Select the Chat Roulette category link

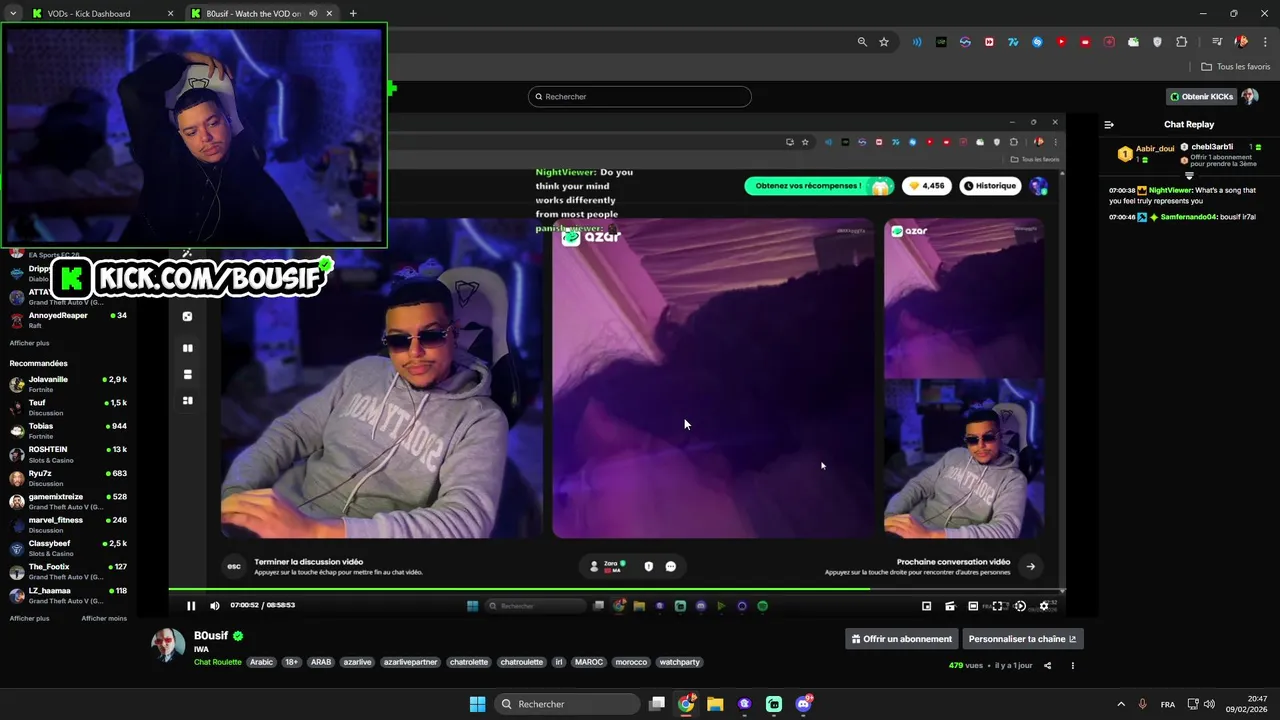pyautogui.click(x=218, y=662)
